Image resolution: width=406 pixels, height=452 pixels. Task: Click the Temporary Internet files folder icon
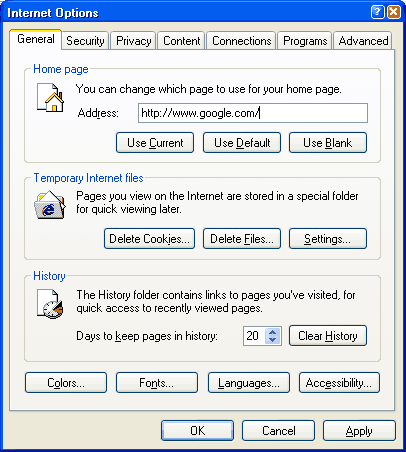coord(50,205)
